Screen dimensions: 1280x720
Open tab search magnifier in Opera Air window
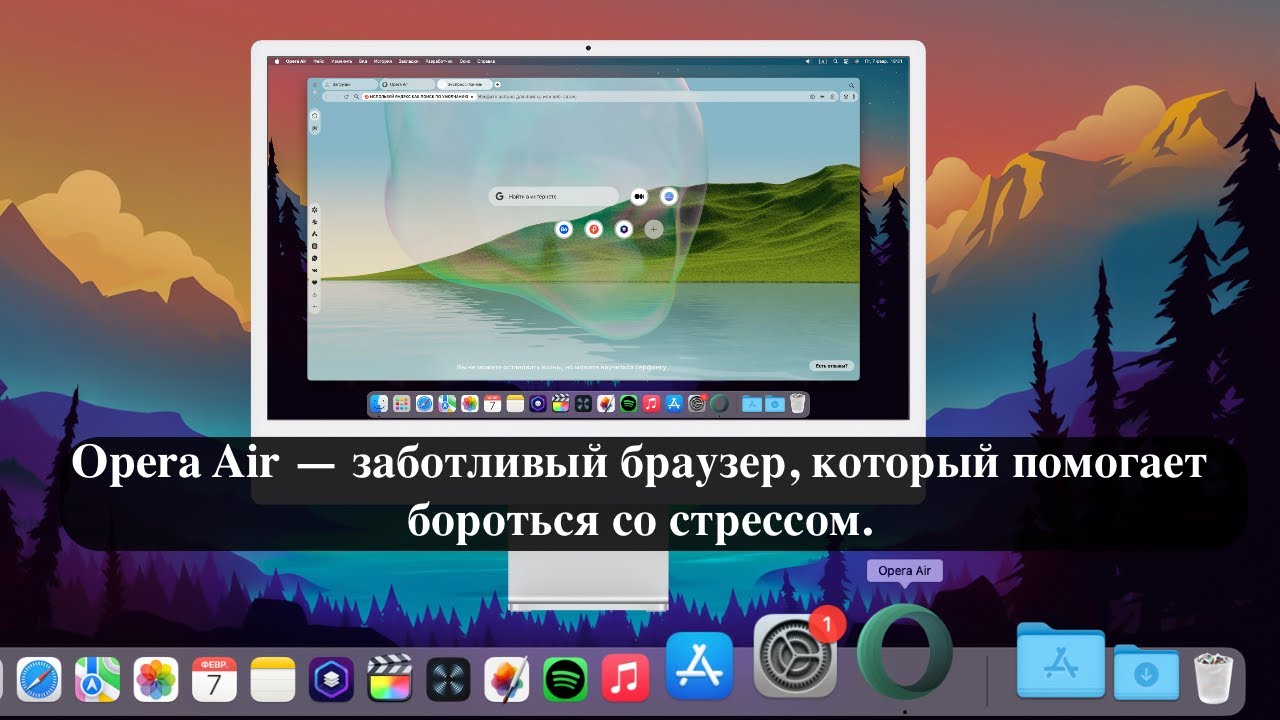pyautogui.click(x=851, y=85)
